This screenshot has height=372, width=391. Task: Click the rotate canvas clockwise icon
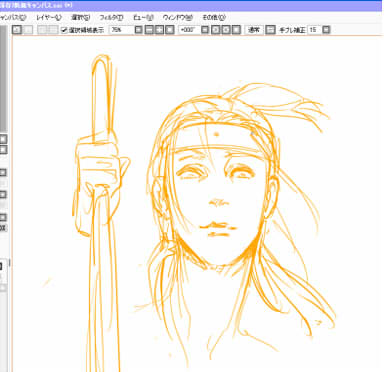(x=226, y=30)
